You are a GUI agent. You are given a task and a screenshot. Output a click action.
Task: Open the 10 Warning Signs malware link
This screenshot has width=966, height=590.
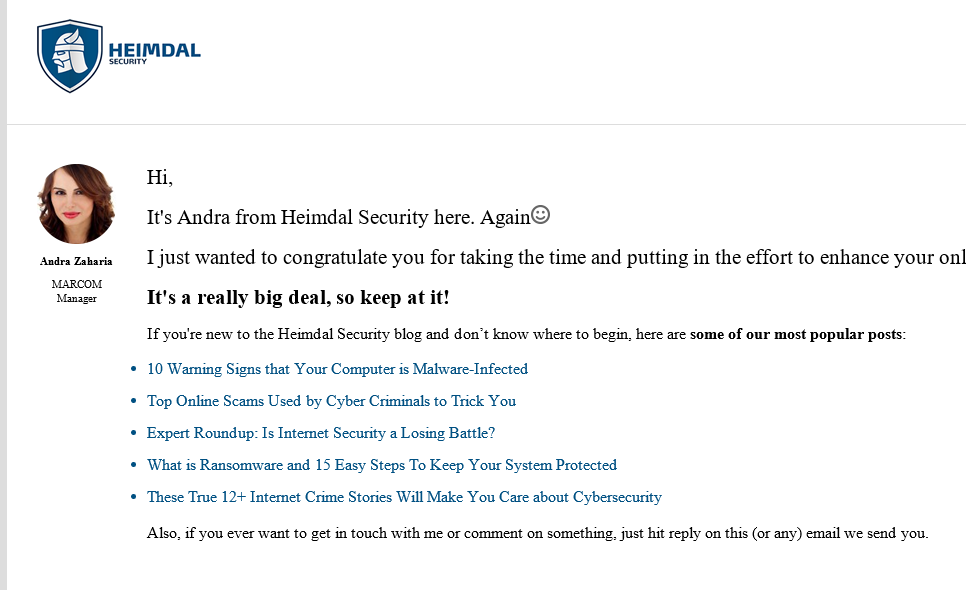(337, 369)
